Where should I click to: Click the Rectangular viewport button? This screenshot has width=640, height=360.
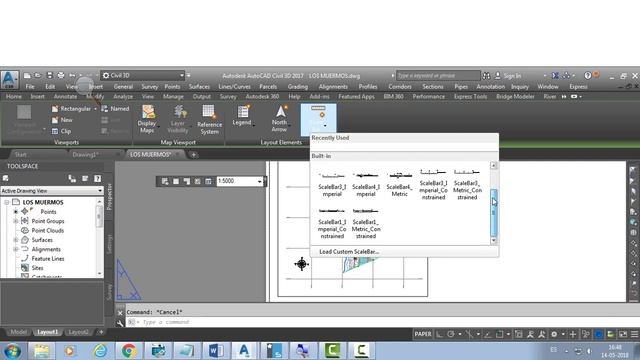pyautogui.click(x=71, y=109)
